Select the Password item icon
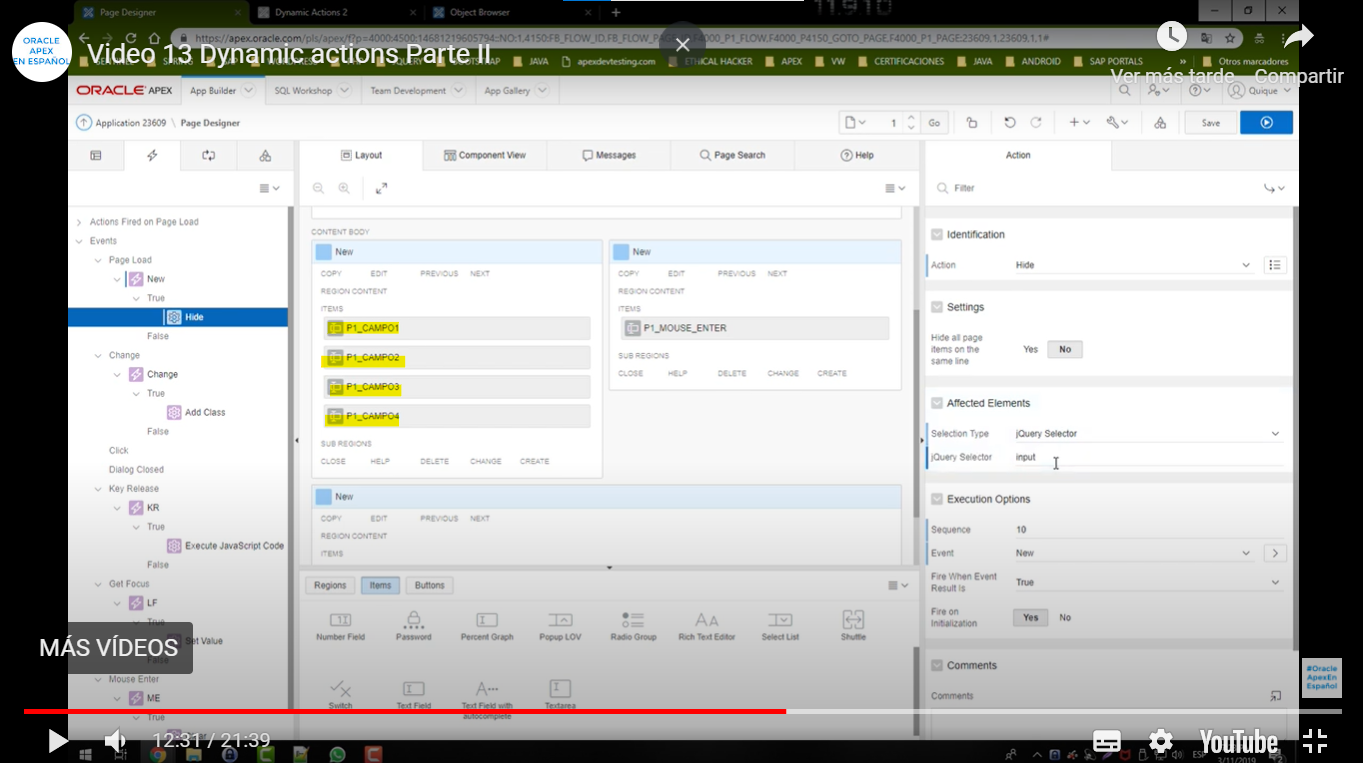 pos(413,620)
